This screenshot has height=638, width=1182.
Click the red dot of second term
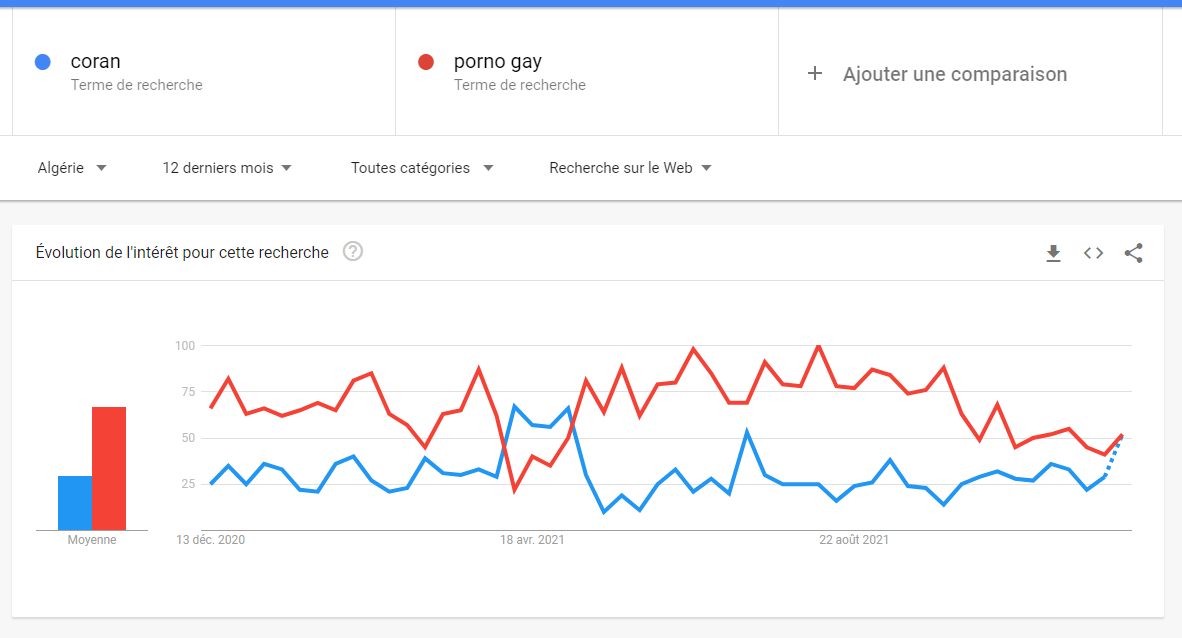(x=426, y=62)
